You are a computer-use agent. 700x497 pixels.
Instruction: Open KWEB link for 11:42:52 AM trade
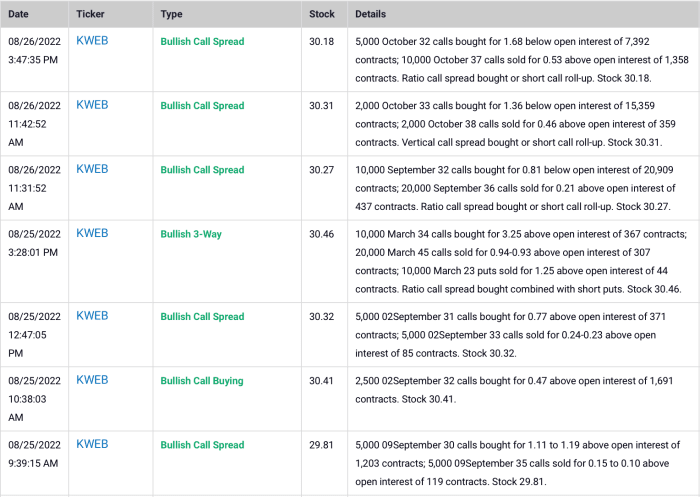(92, 105)
